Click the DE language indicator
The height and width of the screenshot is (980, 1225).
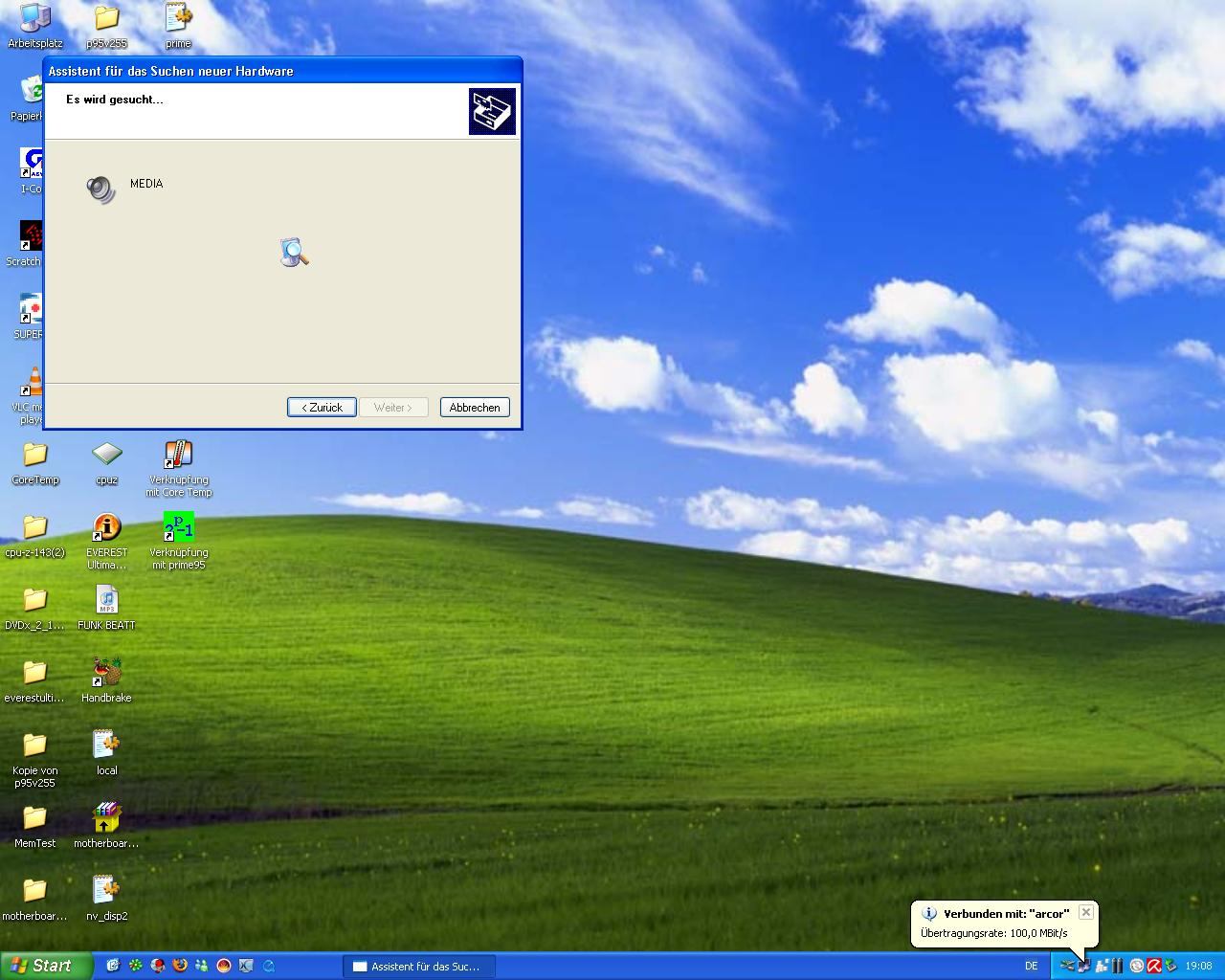click(1032, 967)
